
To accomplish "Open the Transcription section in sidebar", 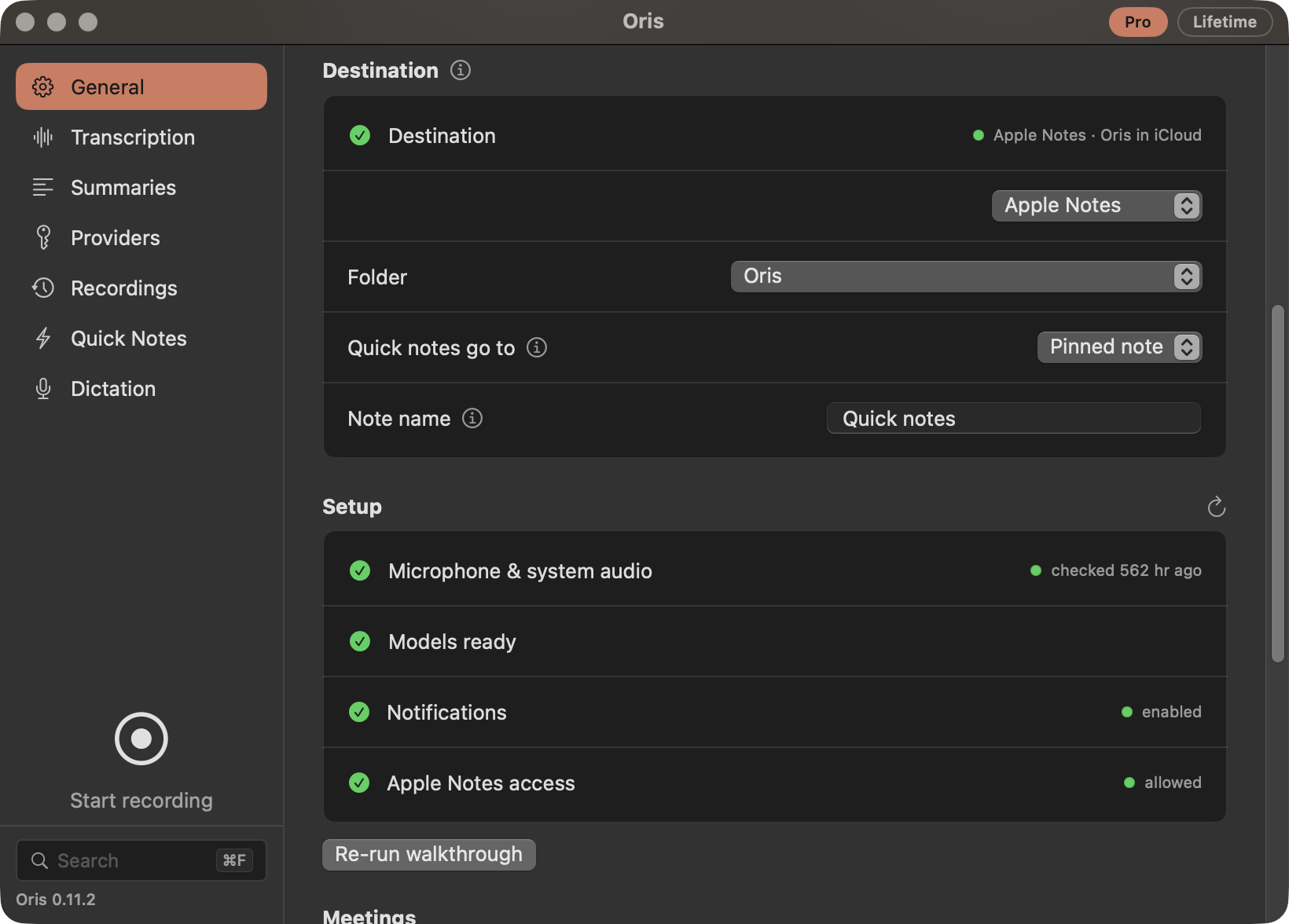I will point(141,137).
